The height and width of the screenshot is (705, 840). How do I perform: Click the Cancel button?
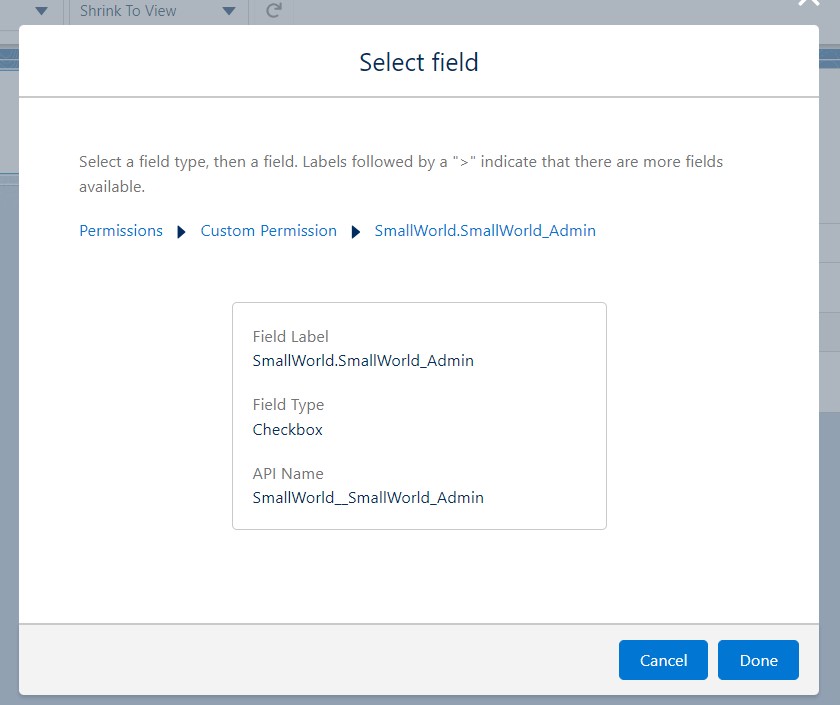pos(662,660)
